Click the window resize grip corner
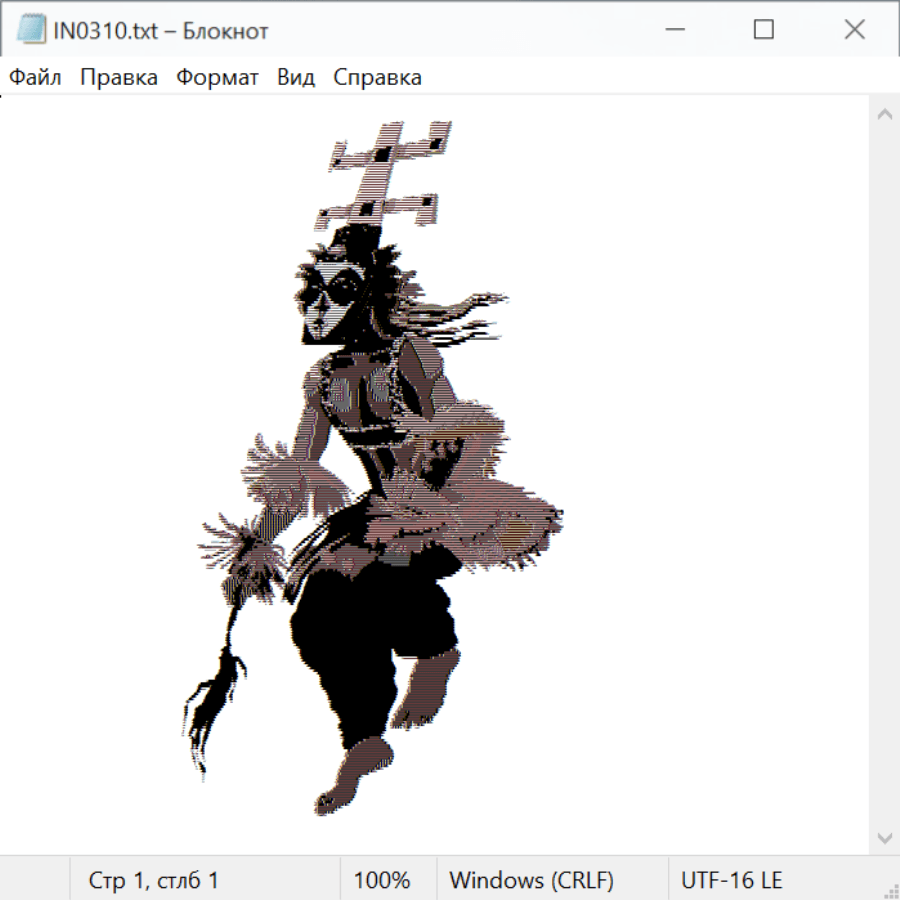The height and width of the screenshot is (900, 900). click(891, 891)
